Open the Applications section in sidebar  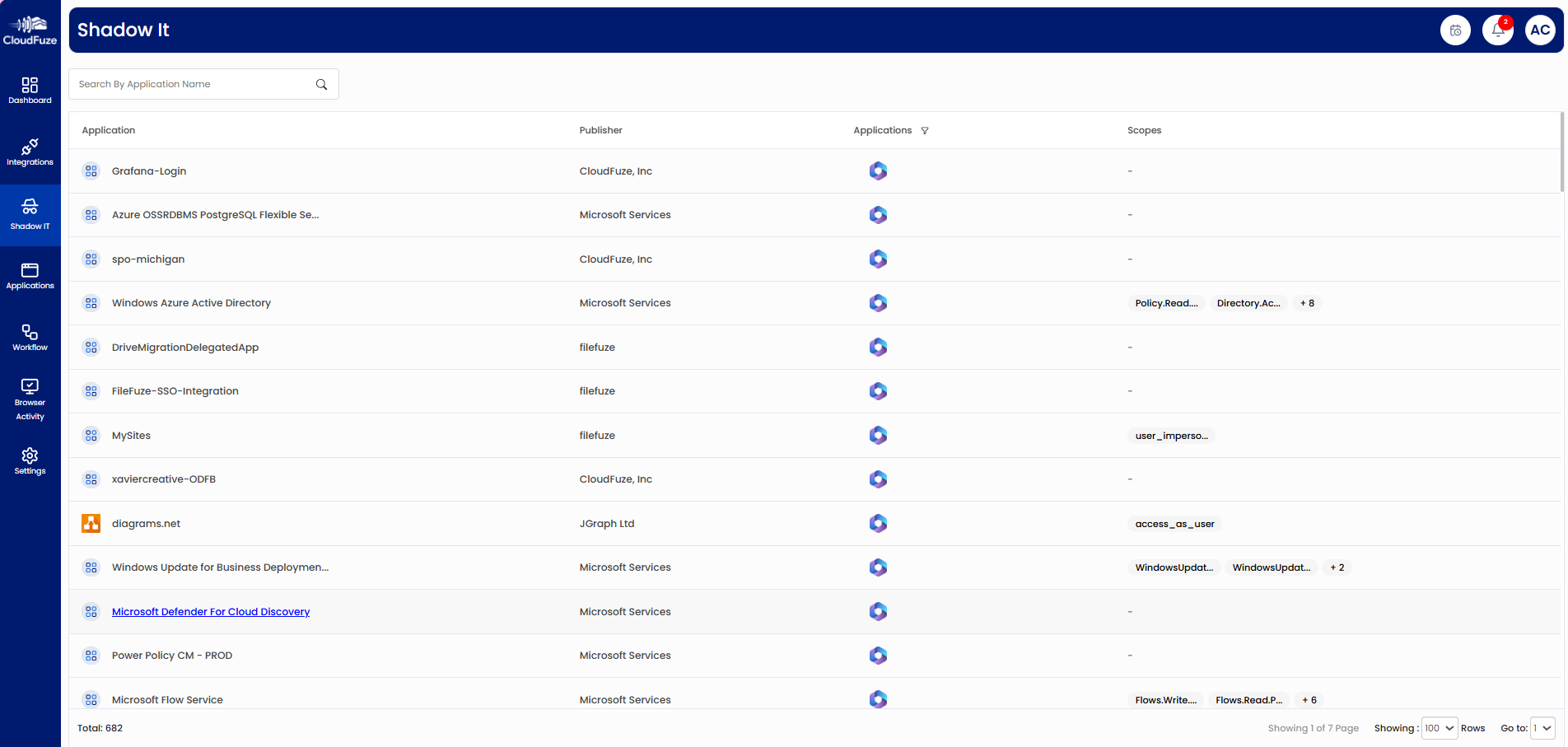(30, 276)
